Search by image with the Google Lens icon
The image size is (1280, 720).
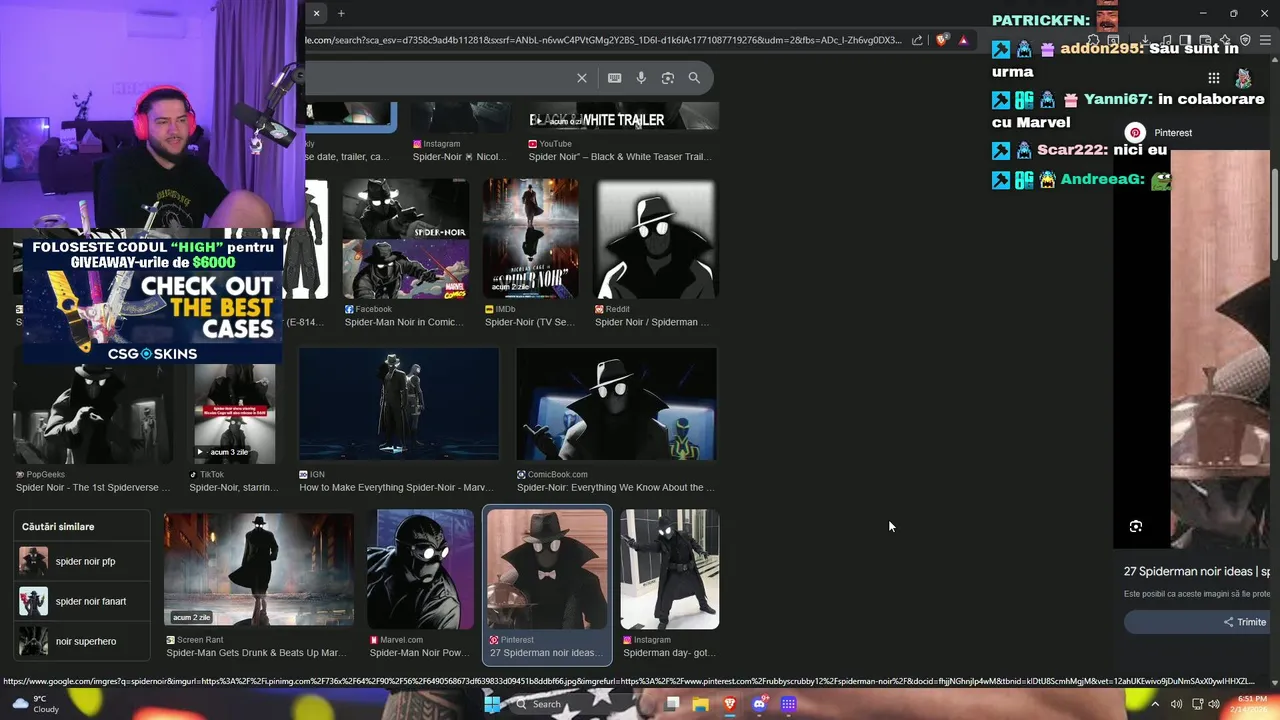[x=667, y=78]
